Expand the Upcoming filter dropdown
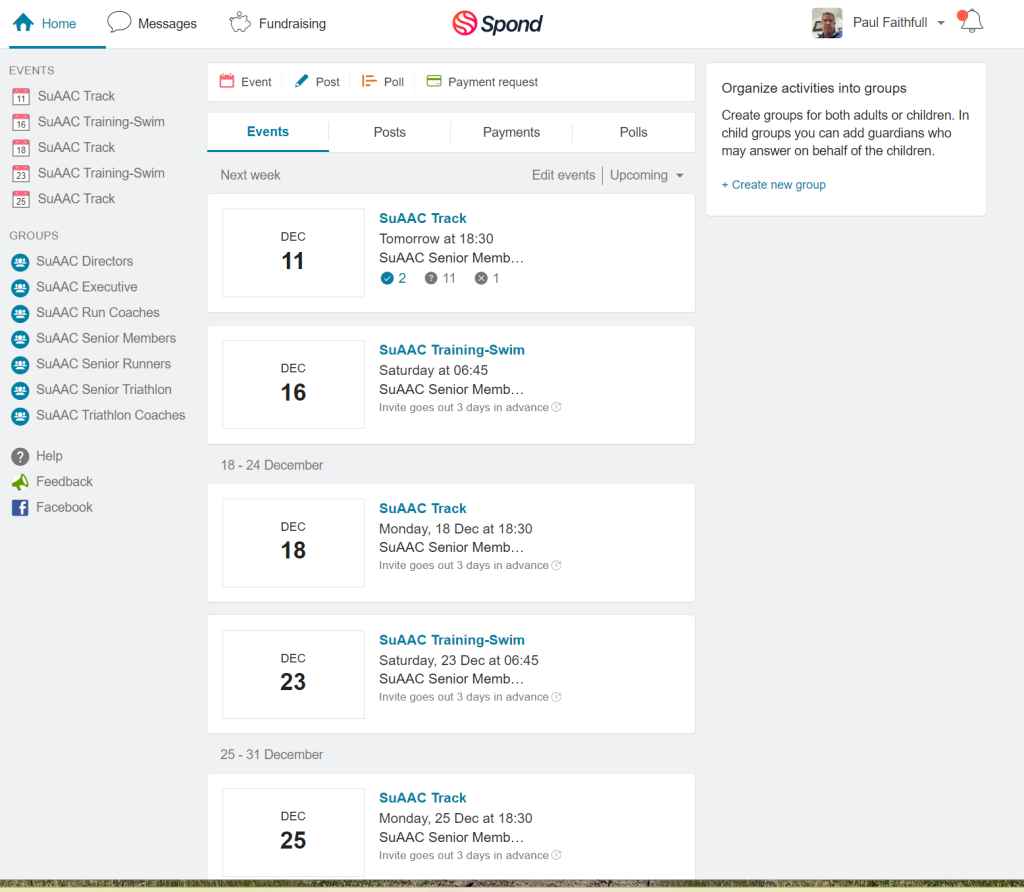Image resolution: width=1024 pixels, height=892 pixels. pyautogui.click(x=647, y=175)
